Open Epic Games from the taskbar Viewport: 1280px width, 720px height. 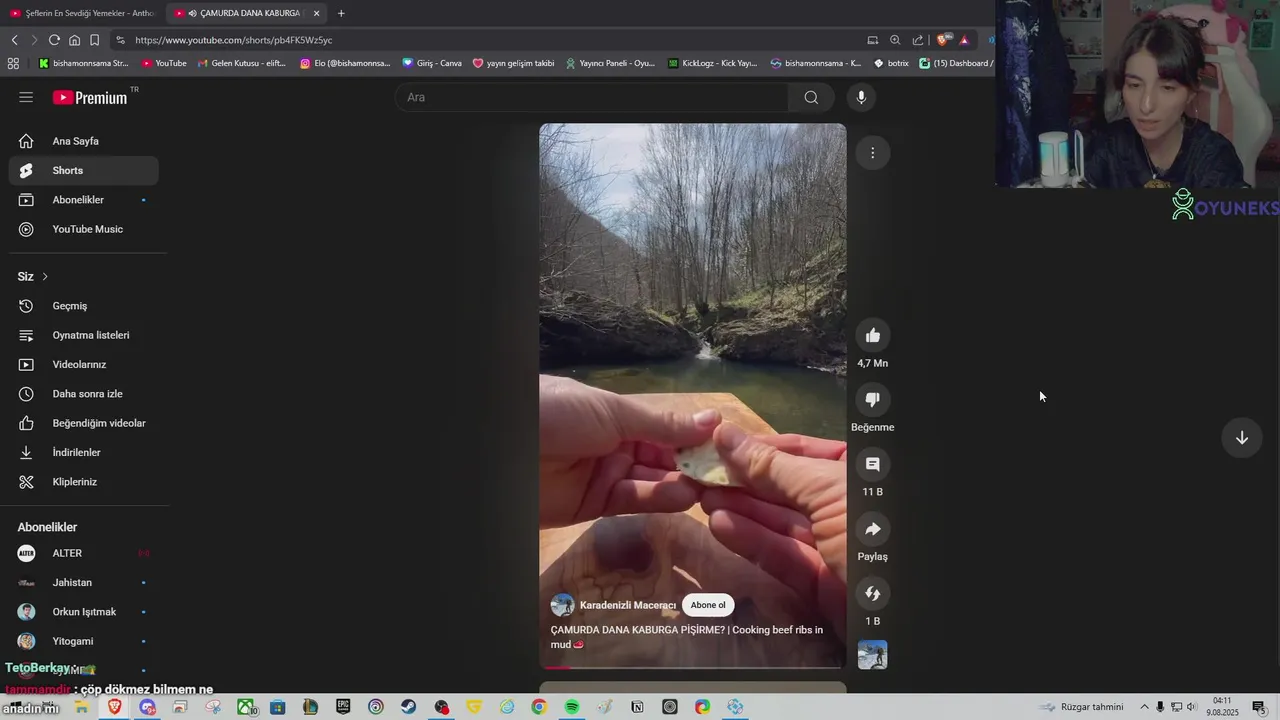(x=343, y=707)
